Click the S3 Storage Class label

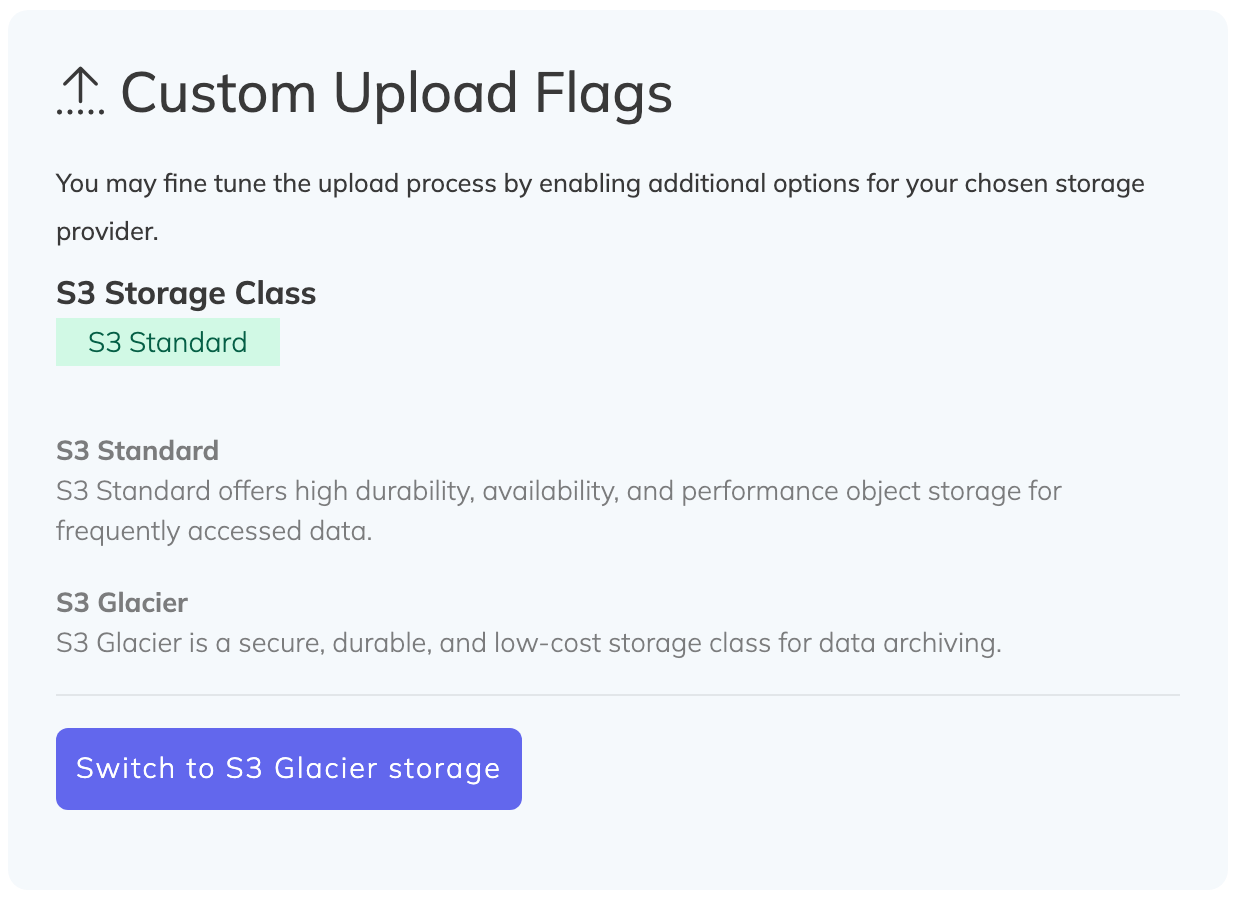point(185,293)
